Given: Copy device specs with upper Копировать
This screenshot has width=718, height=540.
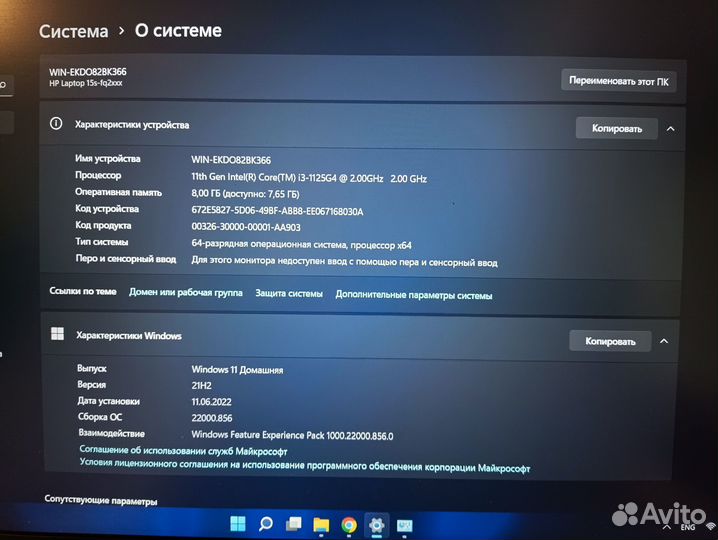Looking at the screenshot, I should click(617, 128).
